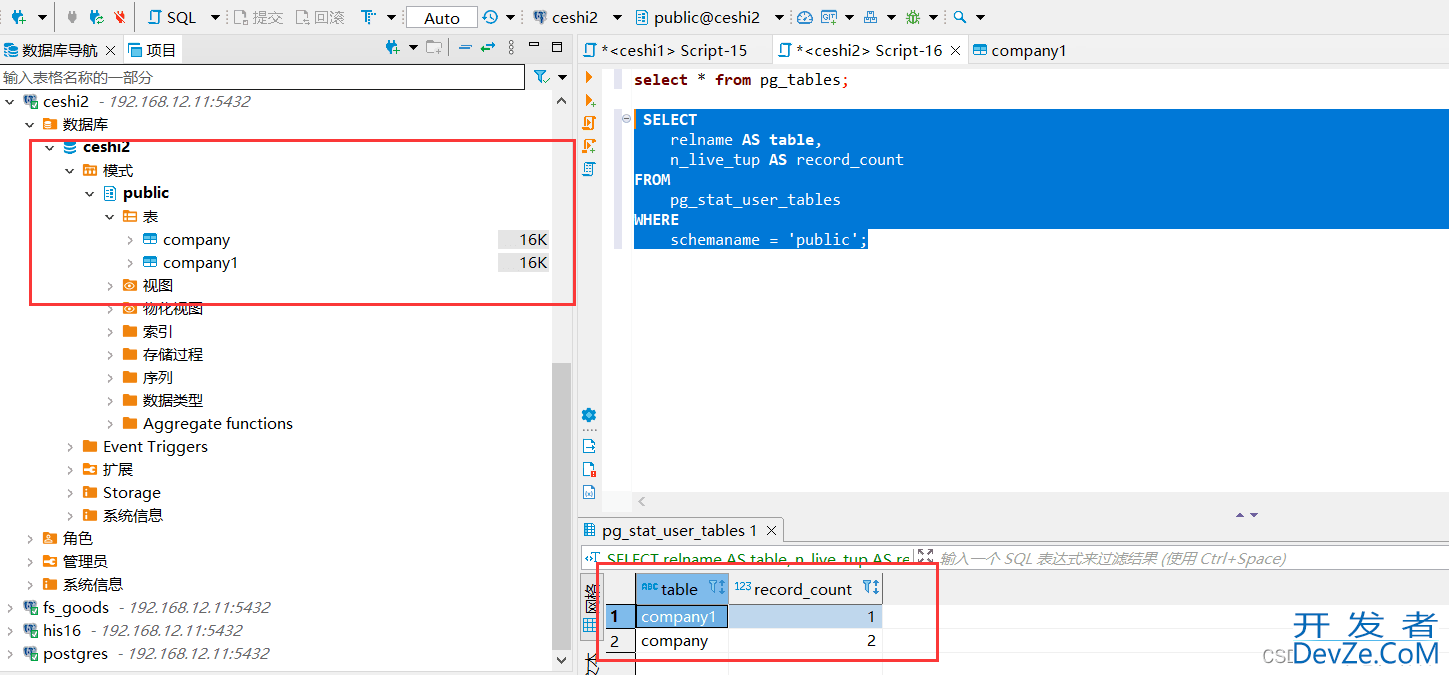Image resolution: width=1449 pixels, height=675 pixels.
Task: Collapse the SELECT statement fold marker
Action: tap(626, 119)
